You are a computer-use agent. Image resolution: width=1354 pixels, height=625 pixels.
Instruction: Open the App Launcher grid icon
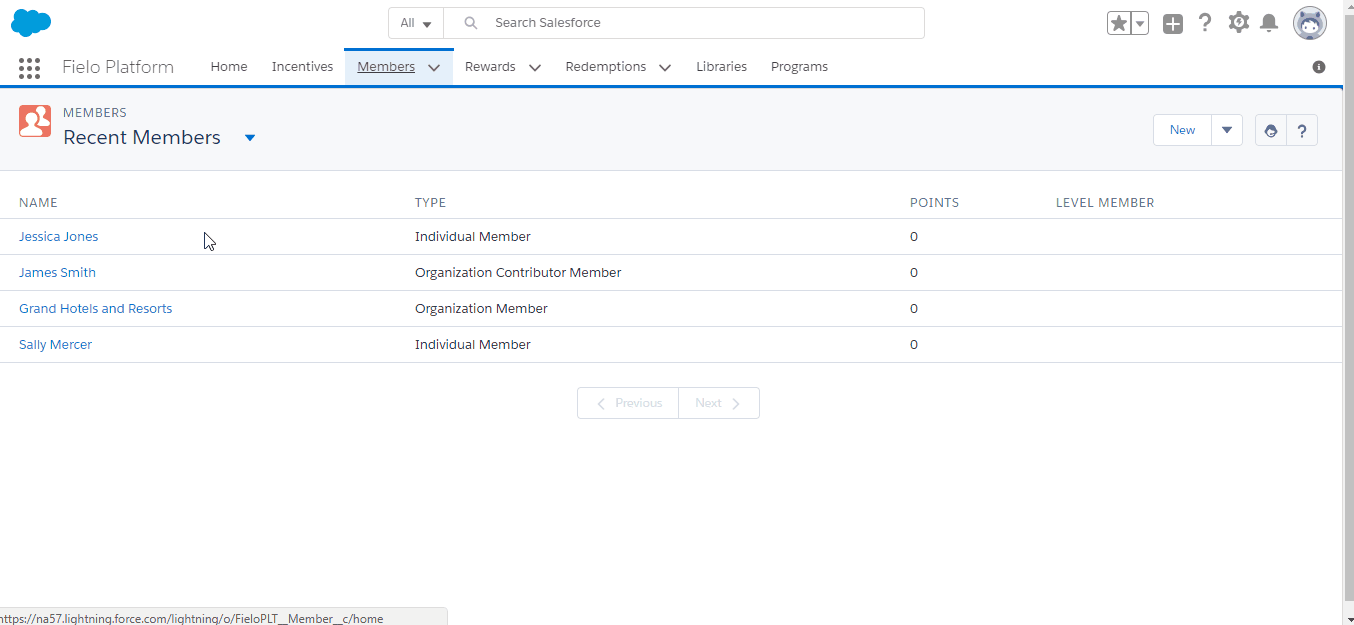point(29,67)
